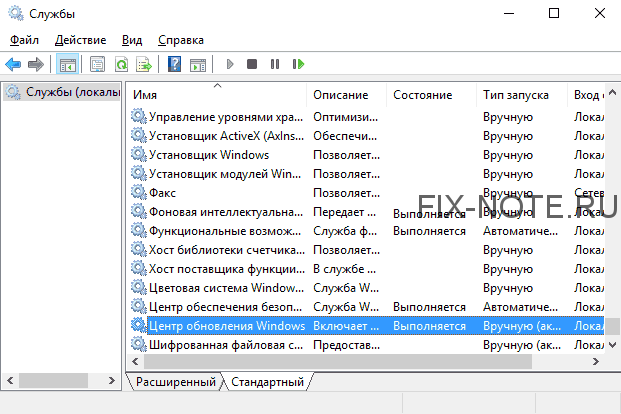Viewport: 621px width, 414px height.
Task: Open the Properties toolbar icon
Action: click(97, 64)
